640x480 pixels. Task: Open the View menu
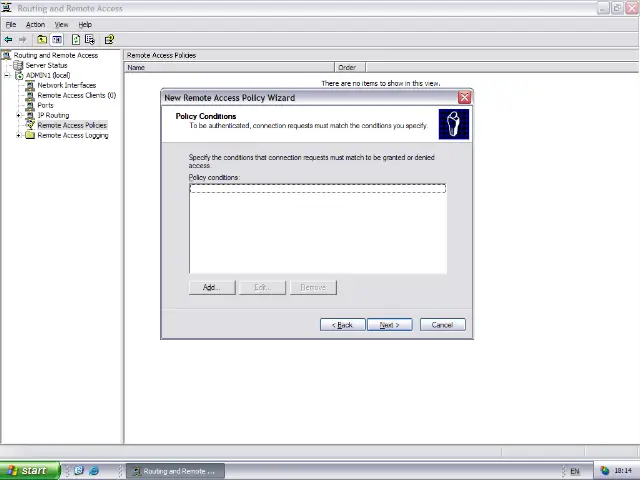coord(61,24)
